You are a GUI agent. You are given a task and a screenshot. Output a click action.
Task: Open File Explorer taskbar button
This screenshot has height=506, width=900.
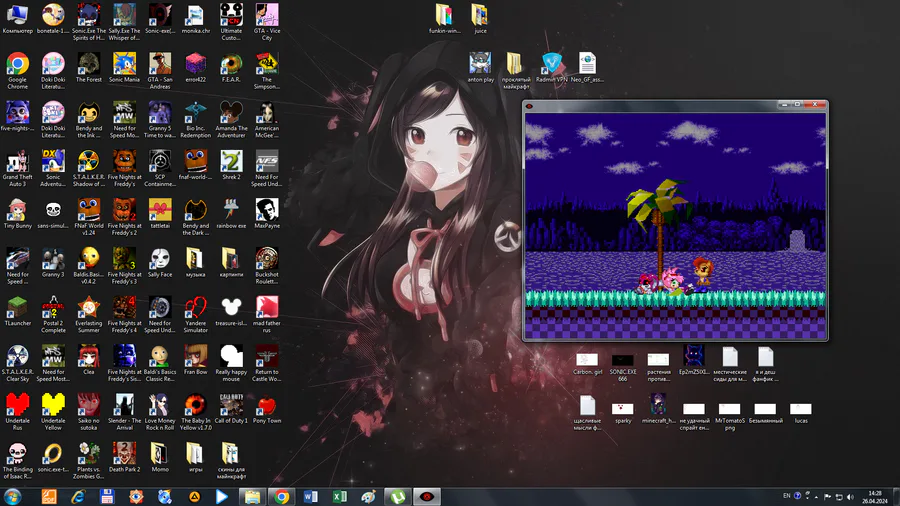coord(252,497)
